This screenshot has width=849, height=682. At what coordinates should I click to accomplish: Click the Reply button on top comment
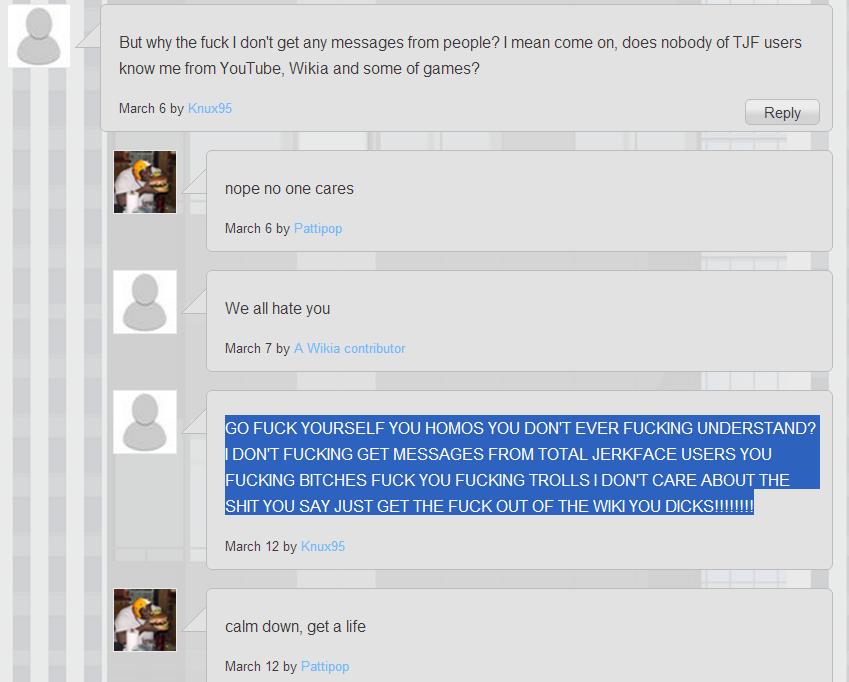pos(782,113)
